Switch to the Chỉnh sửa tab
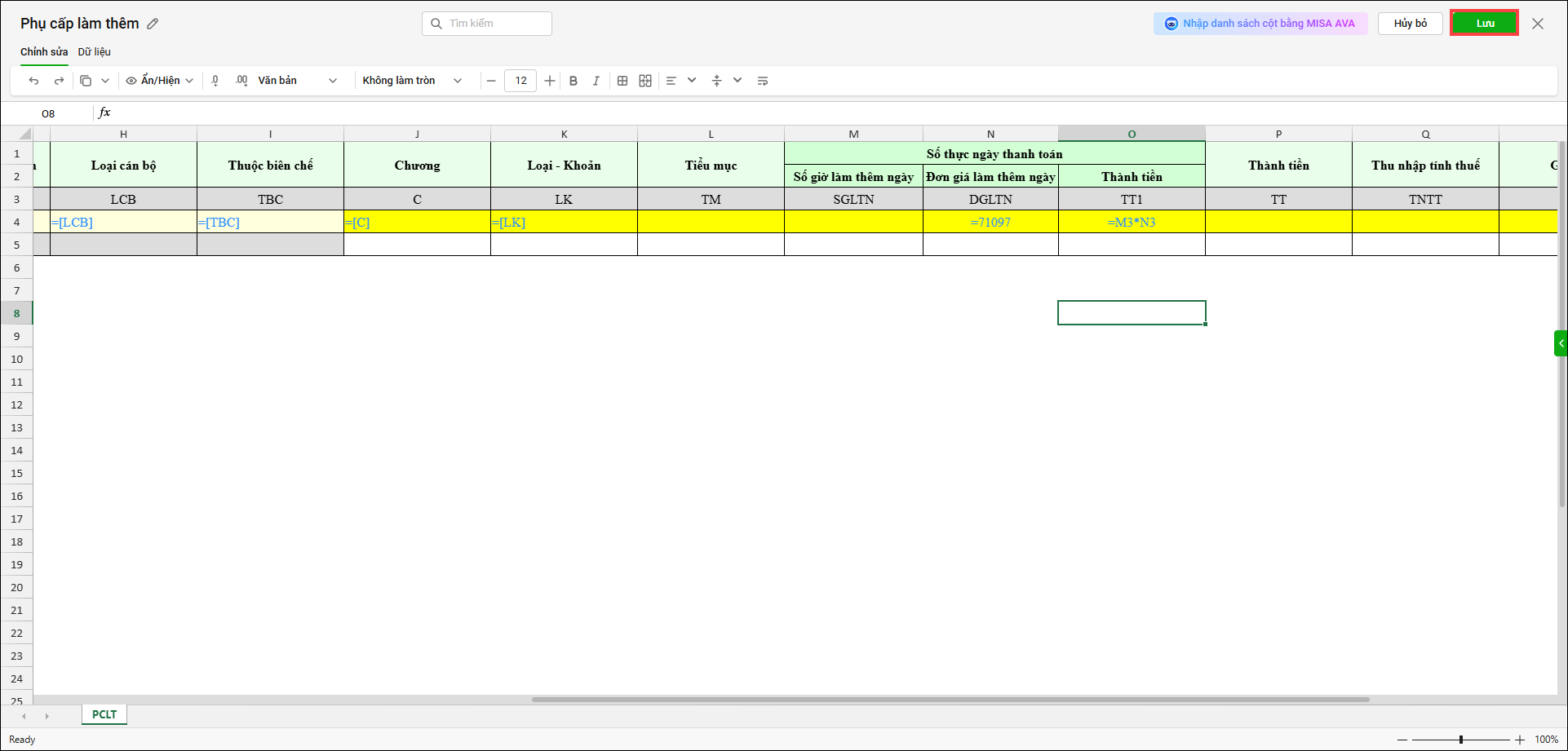 (x=44, y=51)
